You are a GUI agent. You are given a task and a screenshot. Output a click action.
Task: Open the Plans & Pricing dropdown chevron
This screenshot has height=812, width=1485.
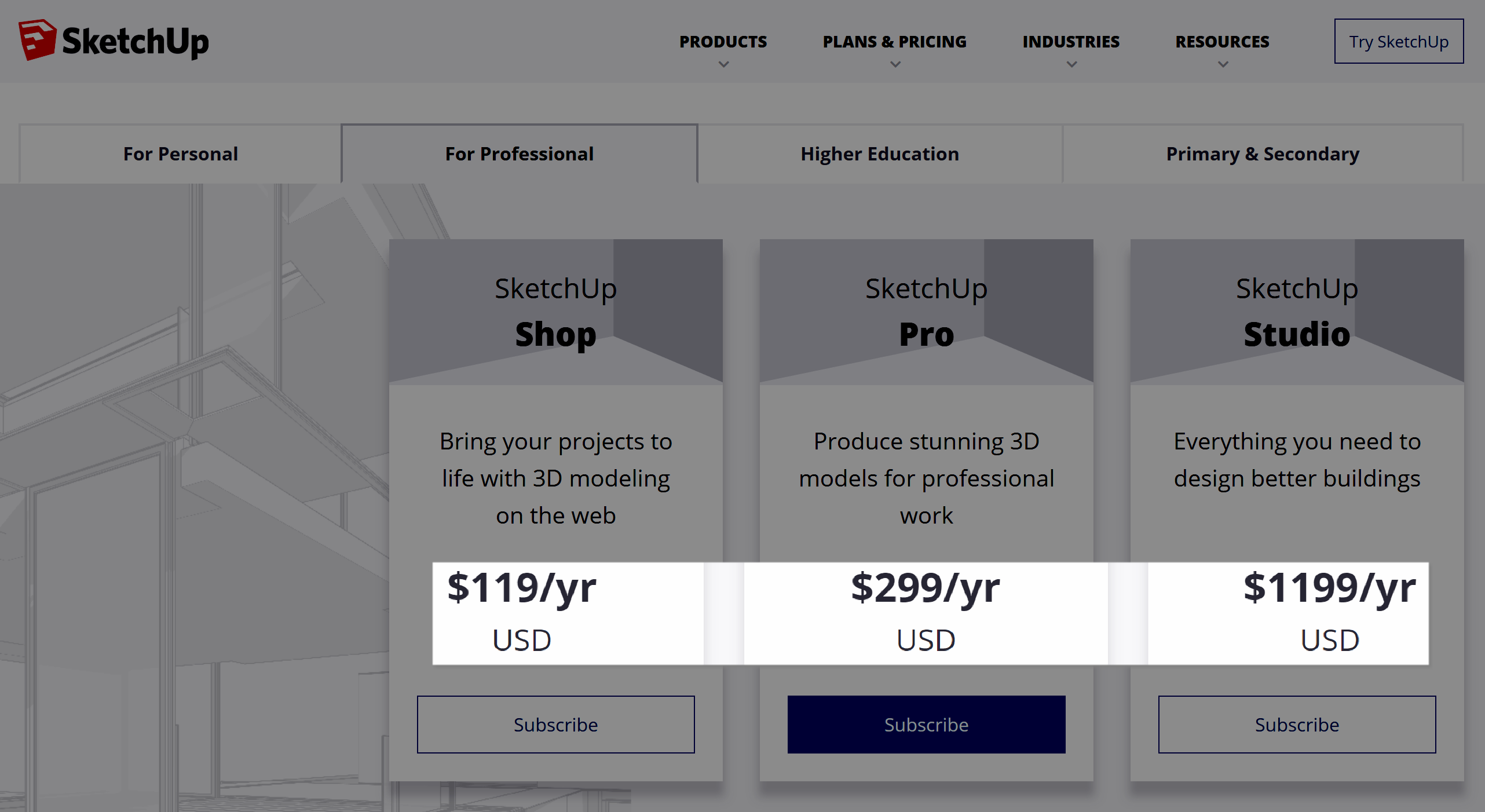(895, 64)
